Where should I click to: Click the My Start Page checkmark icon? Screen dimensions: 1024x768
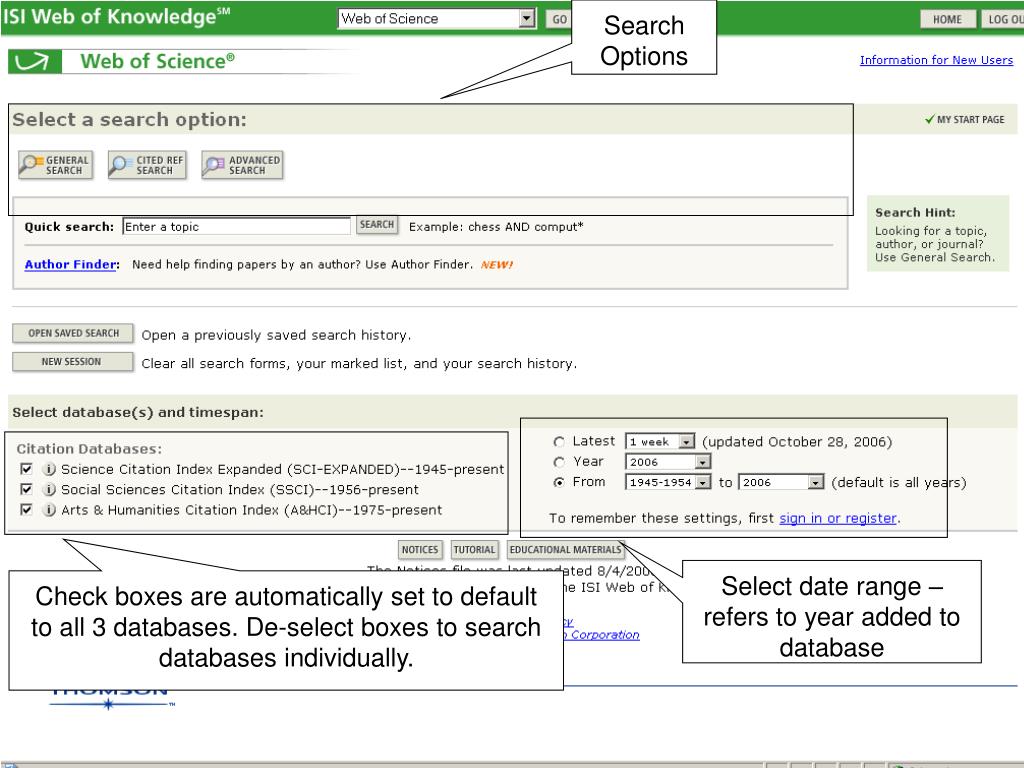(929, 119)
